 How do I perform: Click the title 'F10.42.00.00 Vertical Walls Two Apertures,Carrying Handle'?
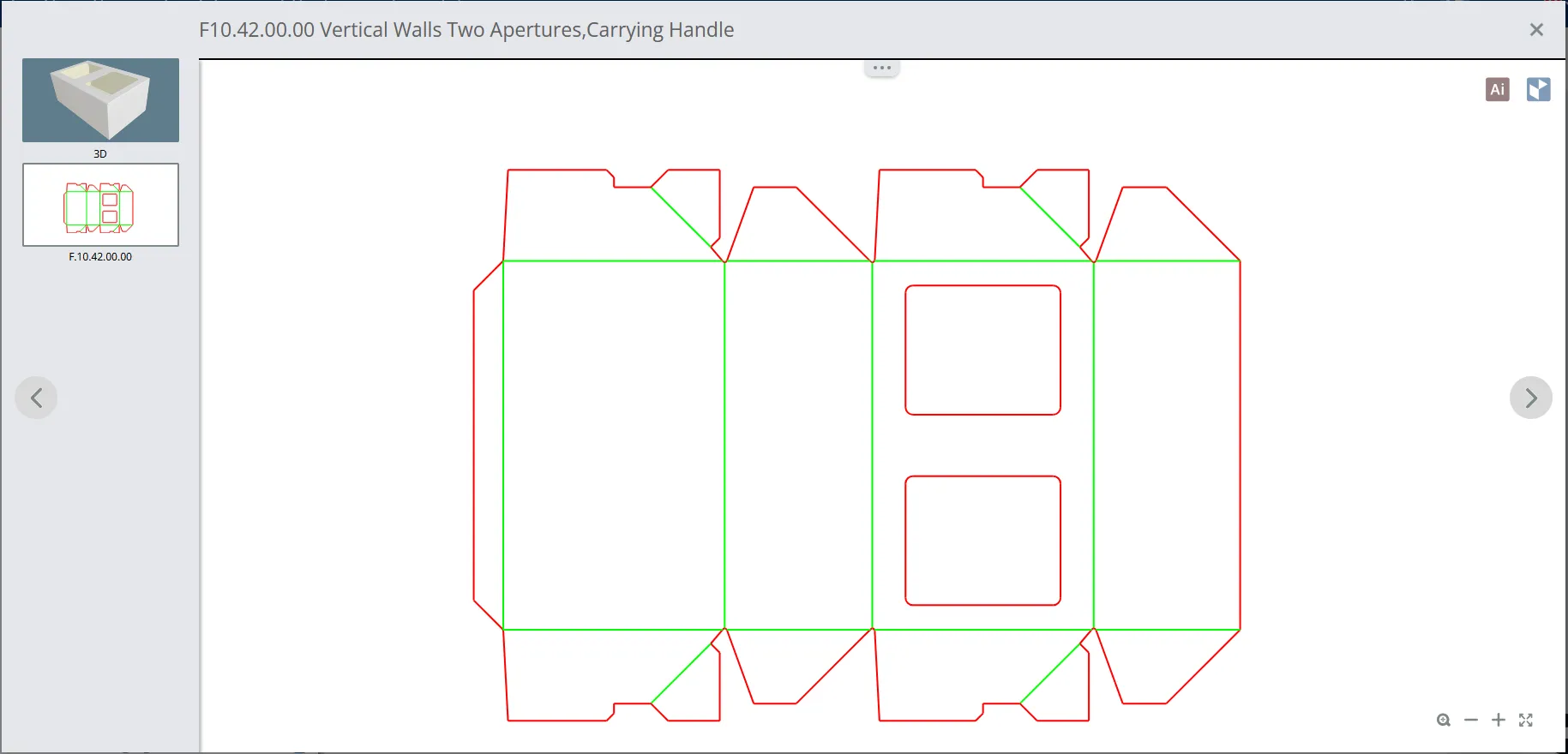pos(466,30)
